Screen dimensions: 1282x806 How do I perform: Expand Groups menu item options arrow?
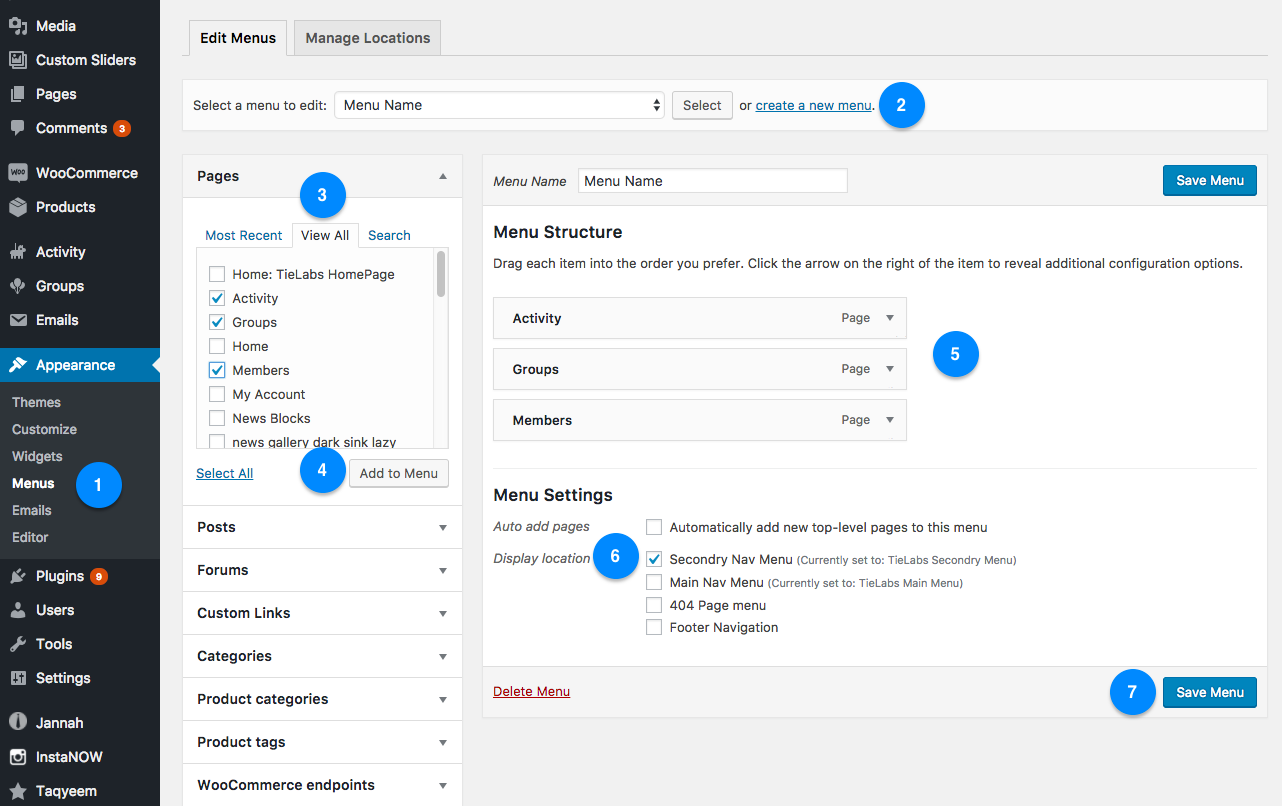pyautogui.click(x=890, y=369)
